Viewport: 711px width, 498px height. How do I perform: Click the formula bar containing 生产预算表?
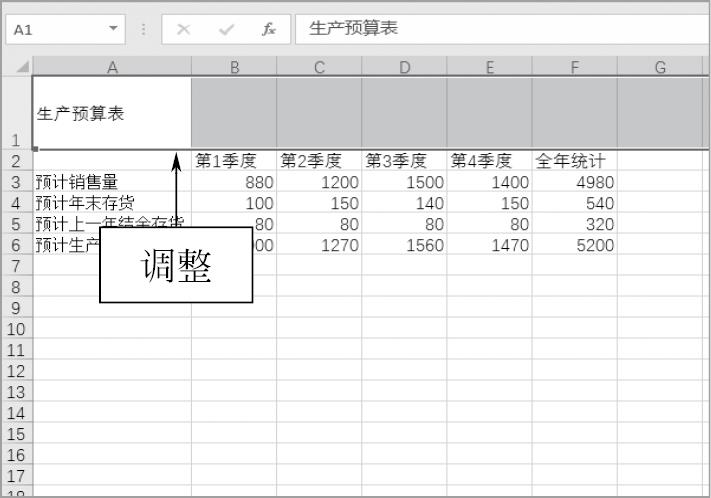(502, 29)
